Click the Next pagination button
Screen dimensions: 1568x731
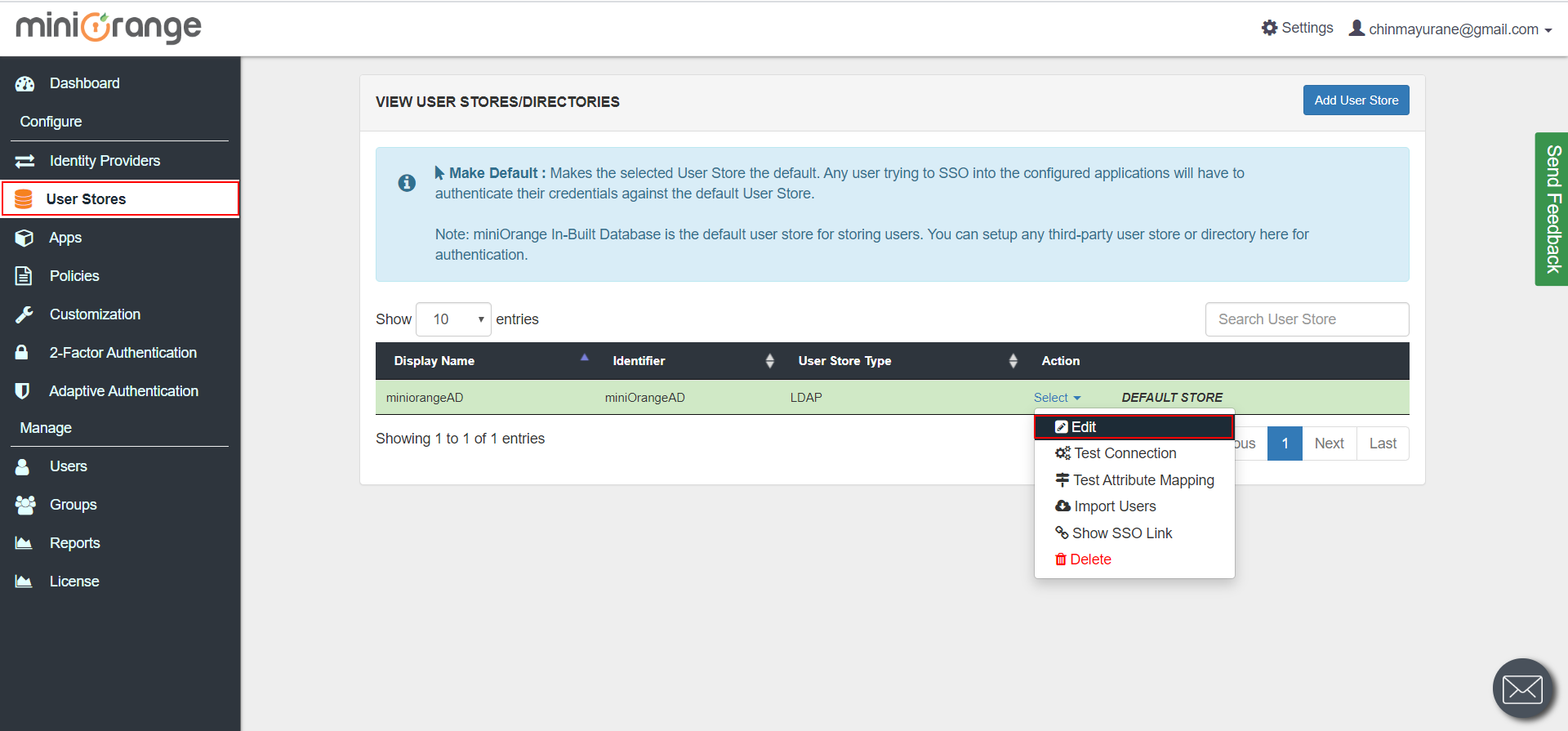point(1329,444)
